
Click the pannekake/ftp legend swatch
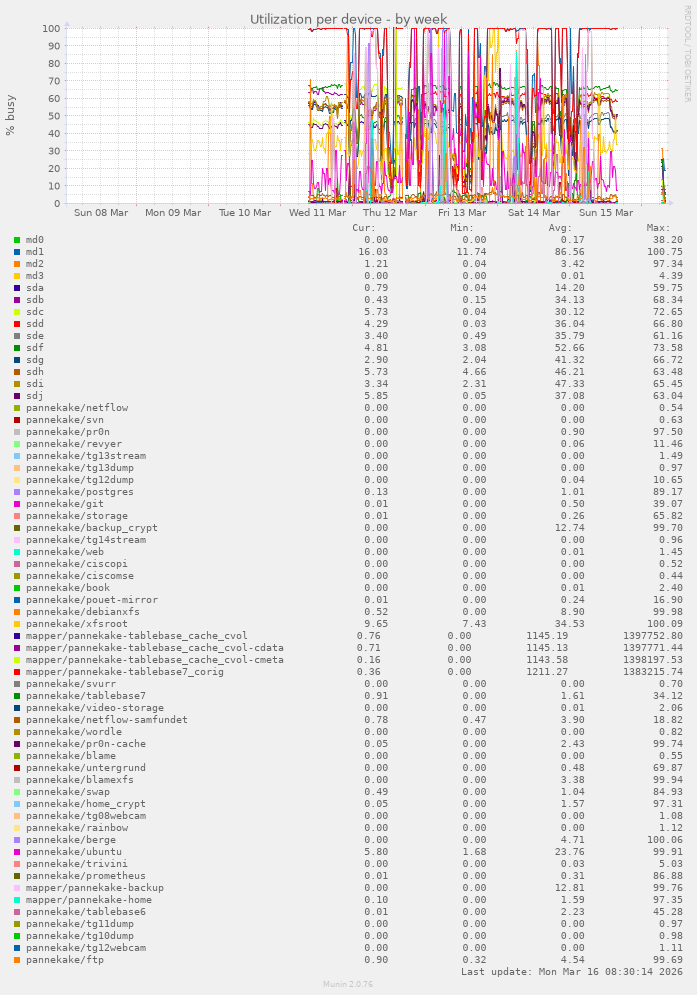[17, 959]
